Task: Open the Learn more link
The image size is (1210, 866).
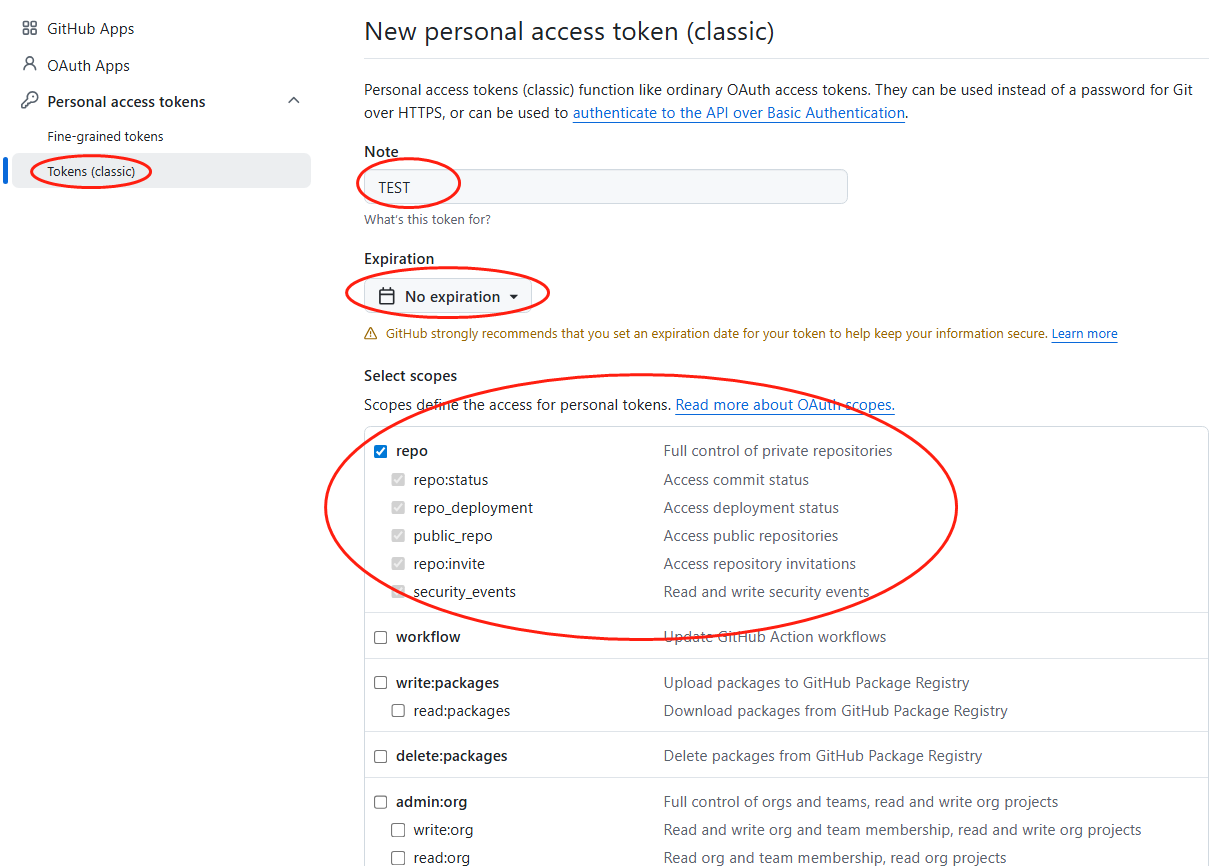Action: point(1084,334)
